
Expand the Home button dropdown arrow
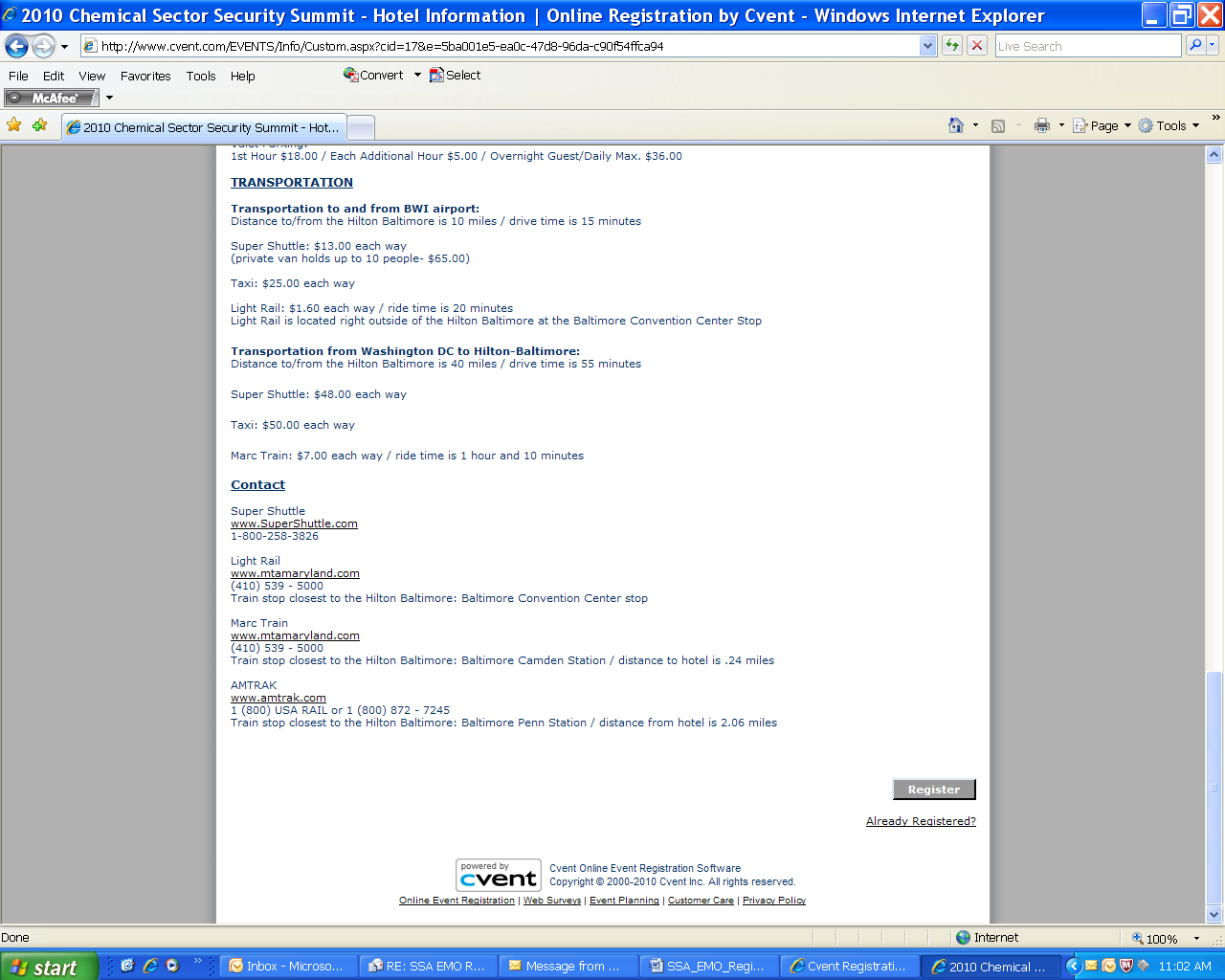click(975, 125)
